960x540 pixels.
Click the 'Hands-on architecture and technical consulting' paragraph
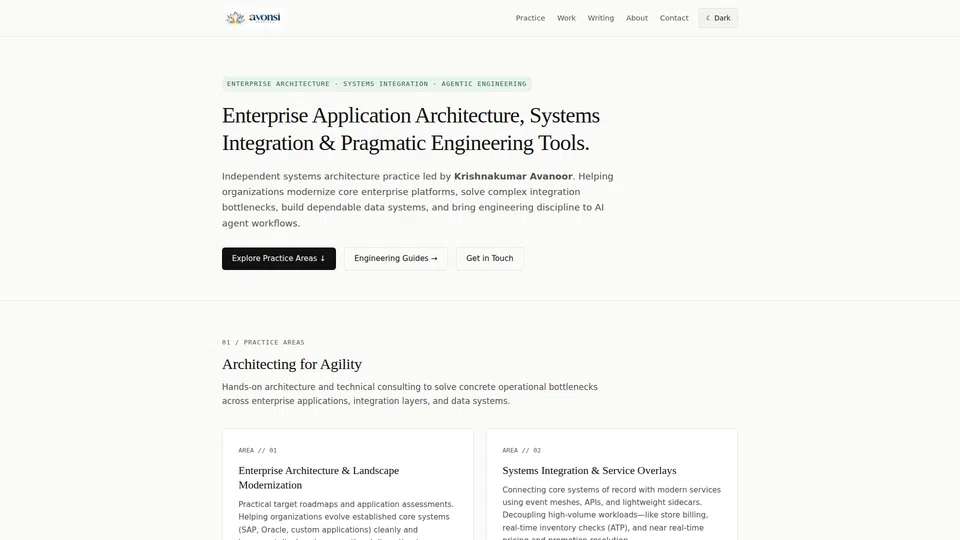410,394
